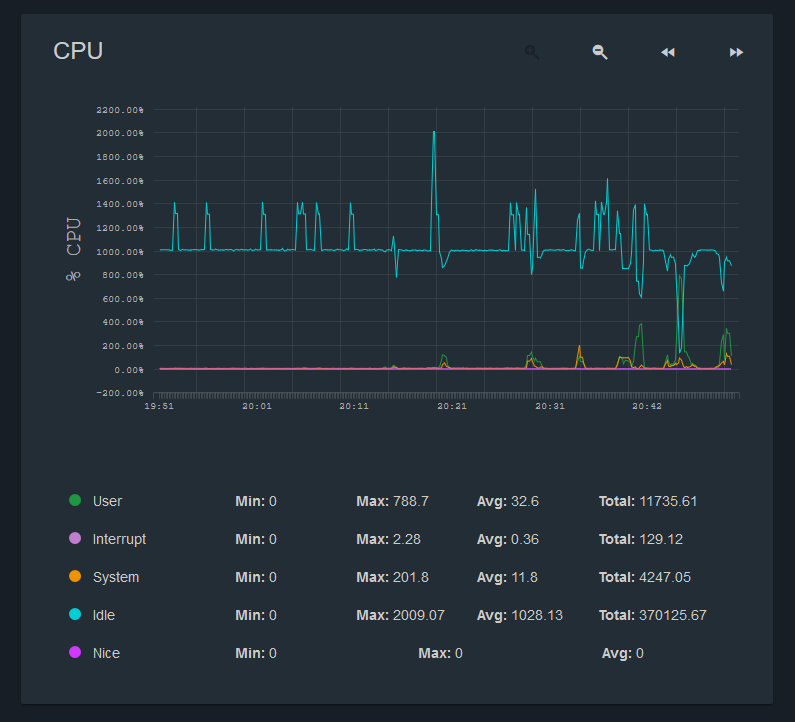Toggle the Interrupt series label
The height and width of the screenshot is (722, 795).
point(119,539)
